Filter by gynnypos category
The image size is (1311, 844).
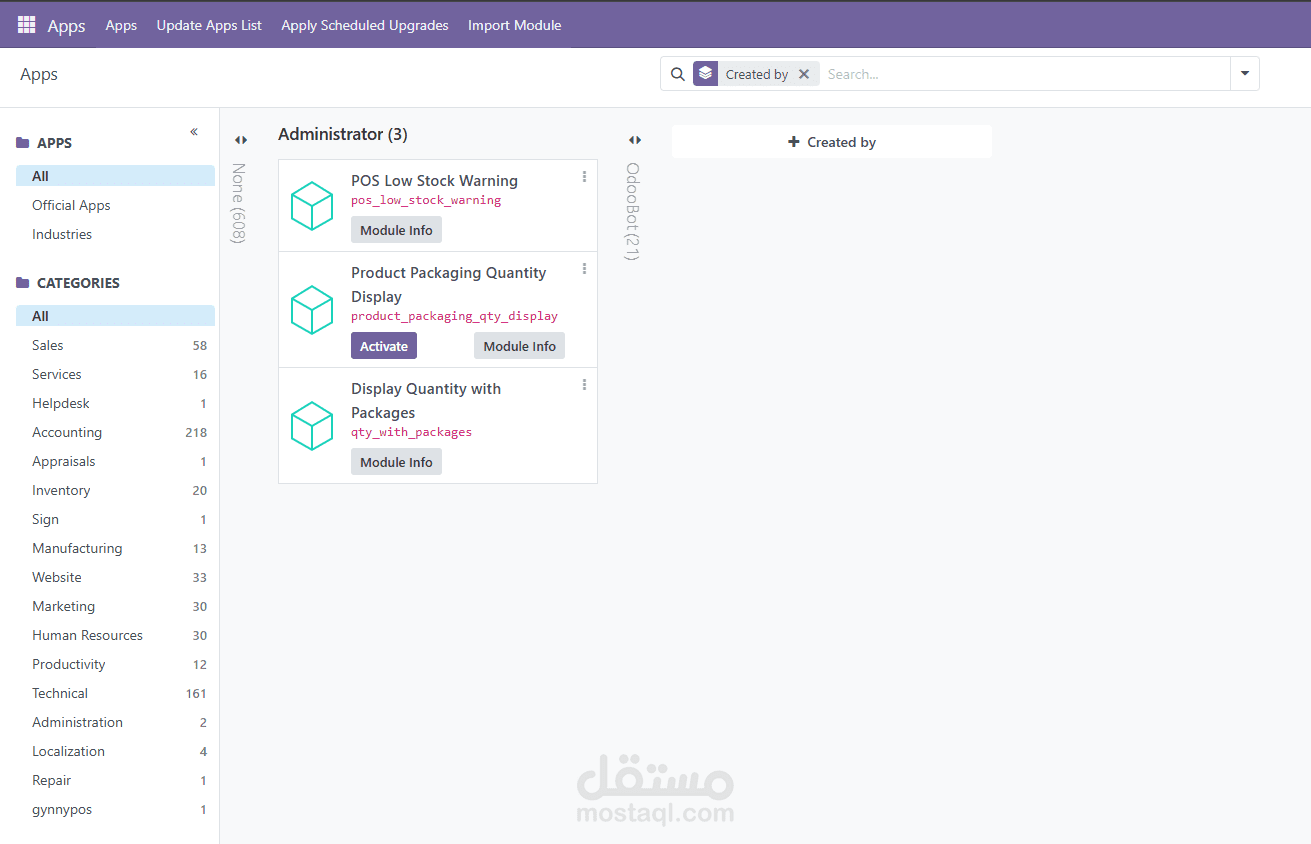tap(115, 809)
